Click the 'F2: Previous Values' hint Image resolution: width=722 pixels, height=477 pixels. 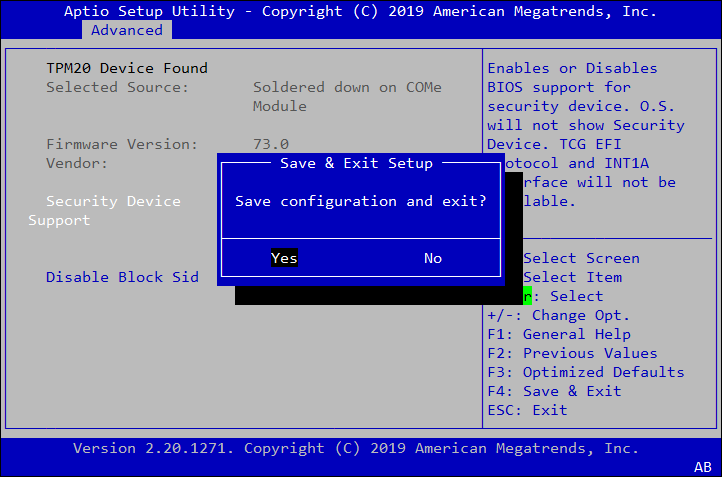coord(572,353)
